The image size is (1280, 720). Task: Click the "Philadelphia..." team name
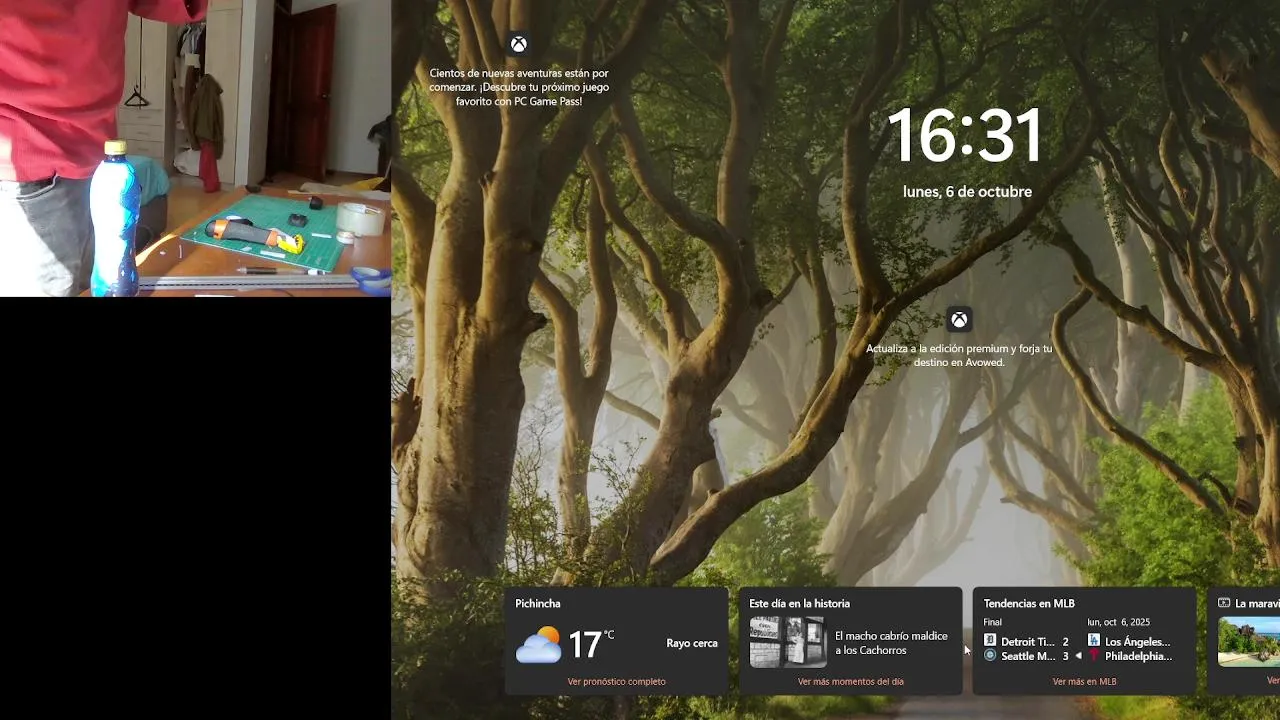(1138, 656)
